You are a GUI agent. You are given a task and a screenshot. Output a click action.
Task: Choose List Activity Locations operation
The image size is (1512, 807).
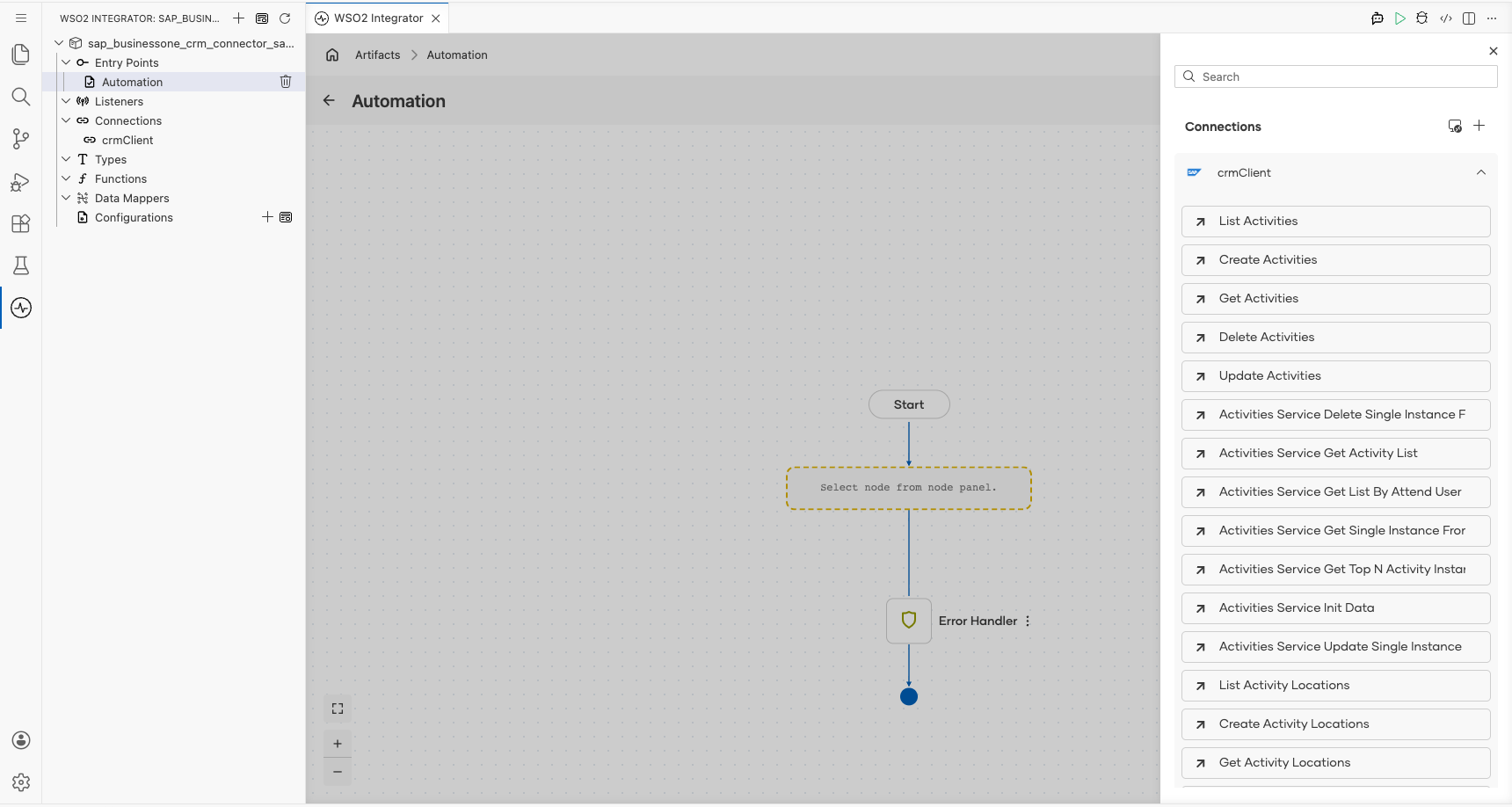[1336, 686]
